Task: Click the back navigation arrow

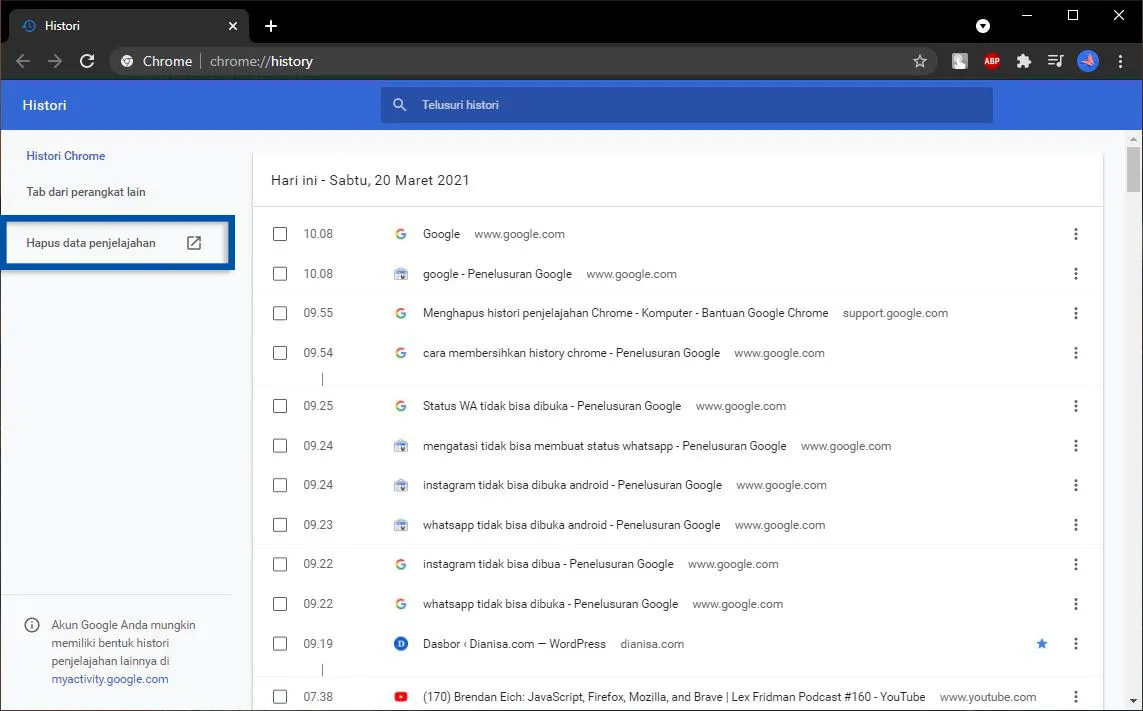Action: point(23,61)
